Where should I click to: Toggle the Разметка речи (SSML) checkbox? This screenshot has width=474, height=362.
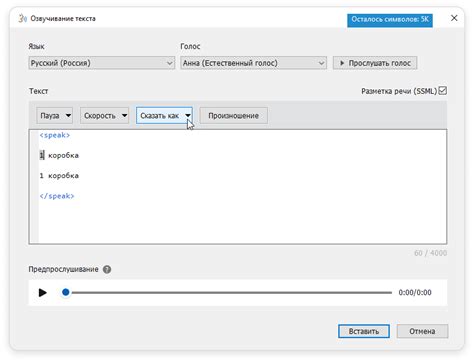click(x=443, y=91)
